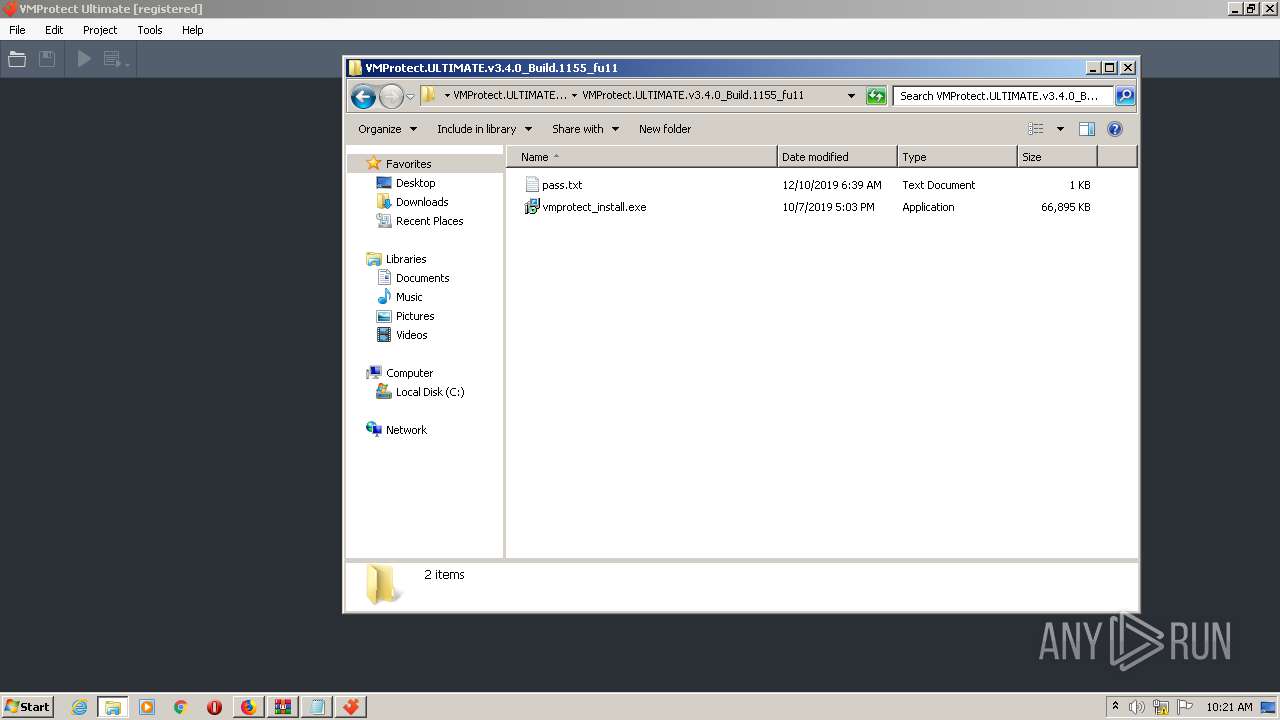The image size is (1280, 720).
Task: Go forward with the Explorer Forward arrow
Action: [390, 96]
